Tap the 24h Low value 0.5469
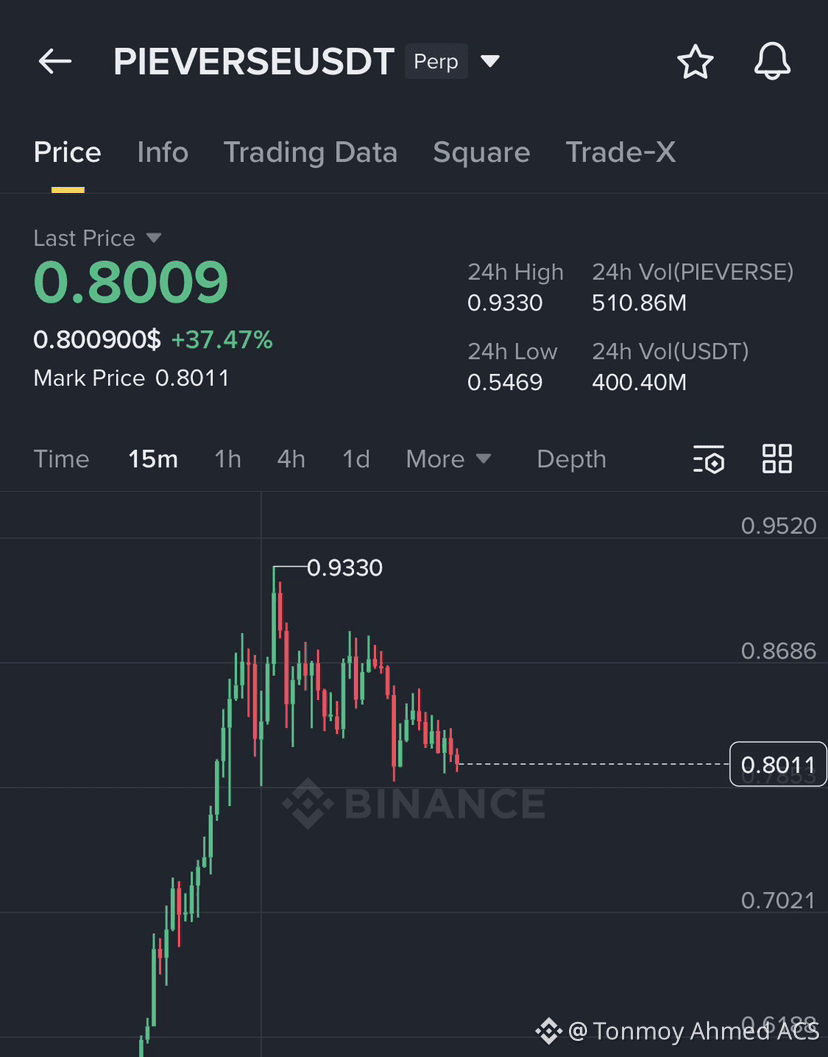The height and width of the screenshot is (1057, 828). tap(505, 382)
